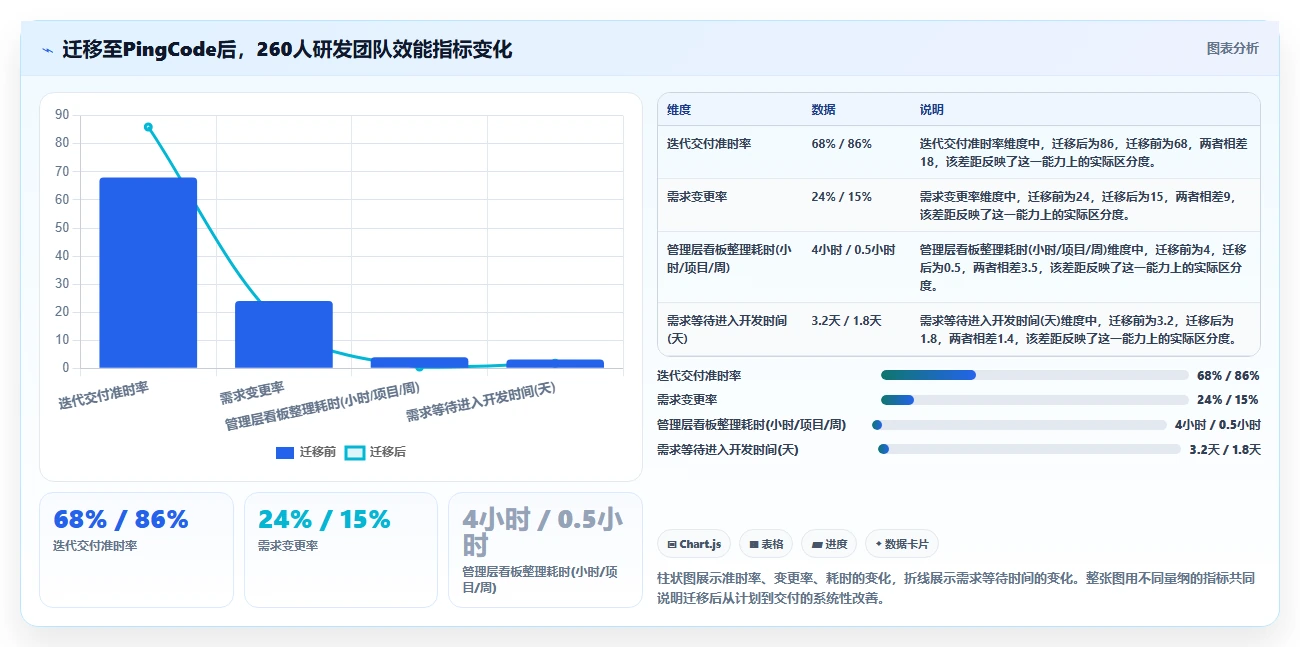Click the lightning icon beside the page title
1300x647 pixels.
(47, 50)
